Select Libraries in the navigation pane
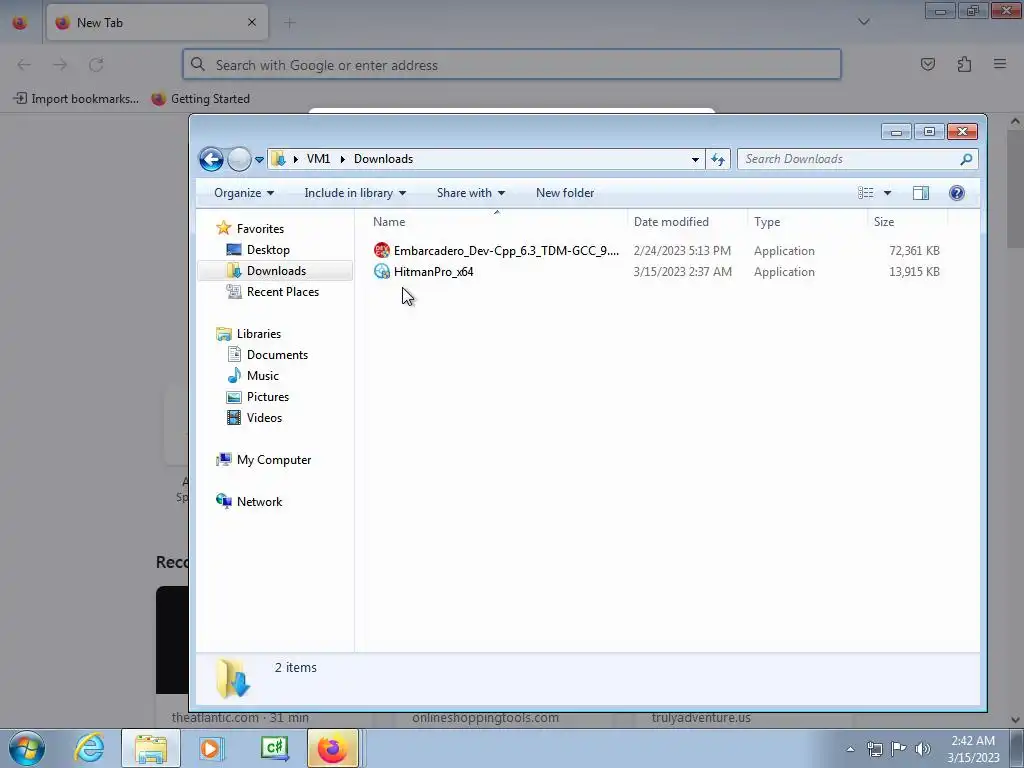The height and width of the screenshot is (768, 1024). 259,334
